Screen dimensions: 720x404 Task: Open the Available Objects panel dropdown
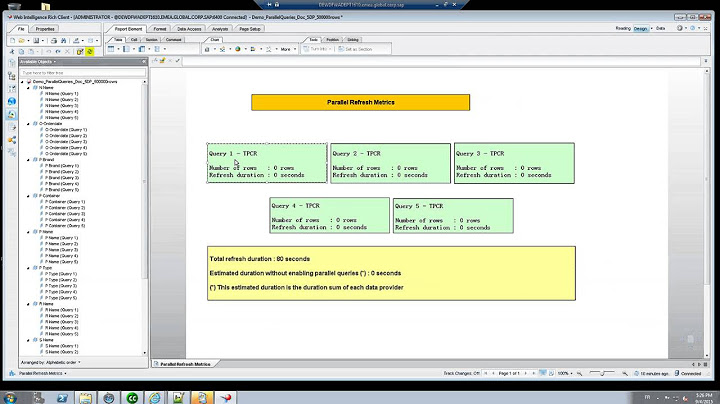55,62
